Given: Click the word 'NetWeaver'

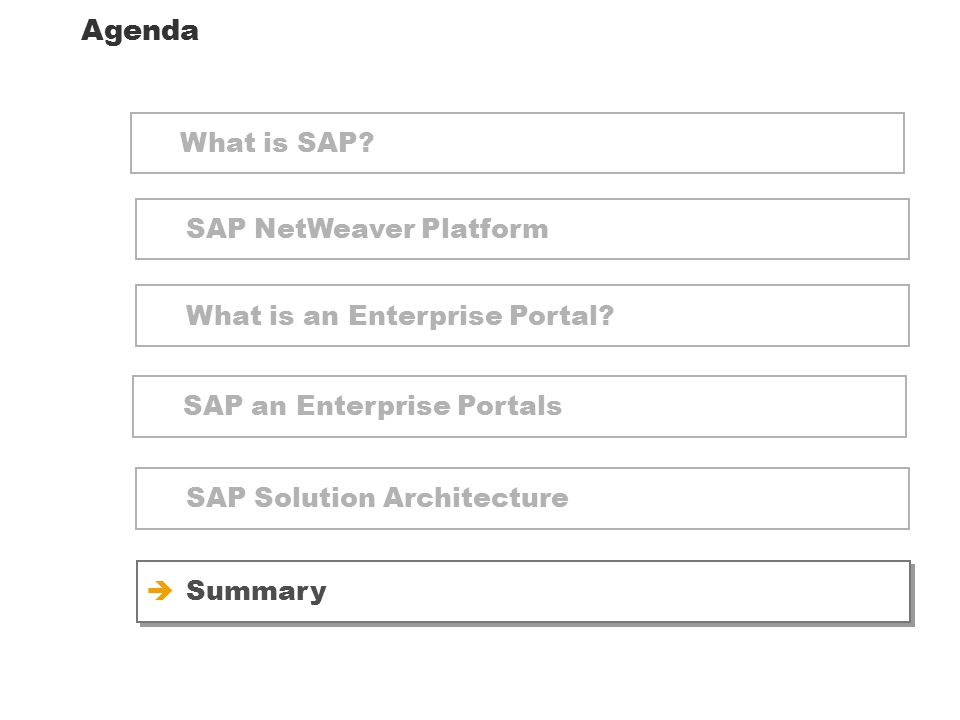Looking at the screenshot, I should coord(335,229).
